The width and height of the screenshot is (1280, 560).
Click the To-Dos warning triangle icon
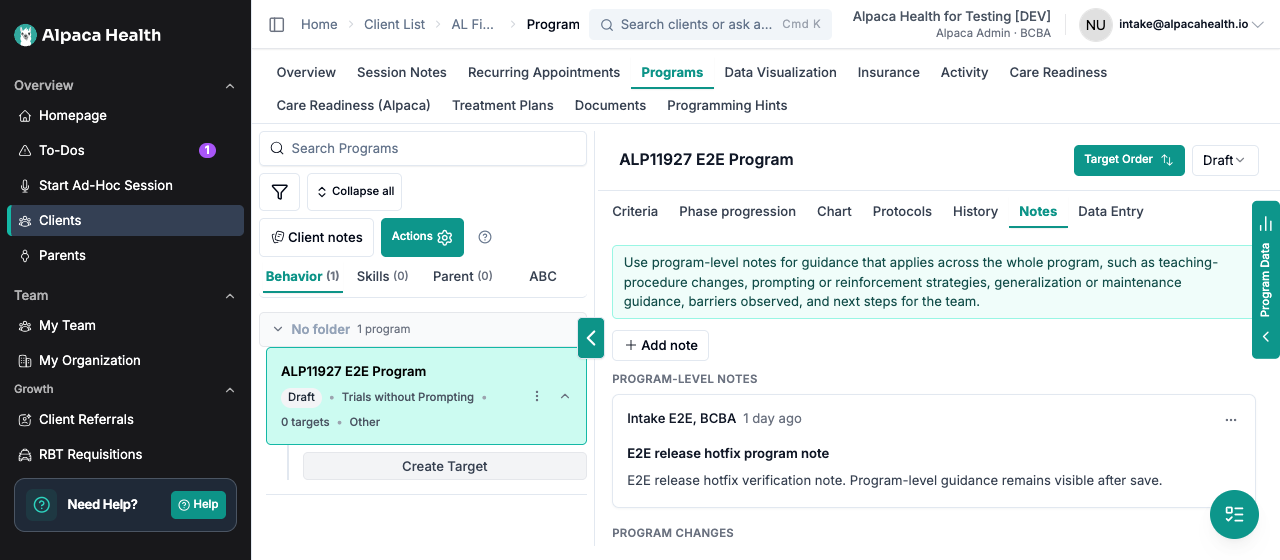(x=26, y=151)
